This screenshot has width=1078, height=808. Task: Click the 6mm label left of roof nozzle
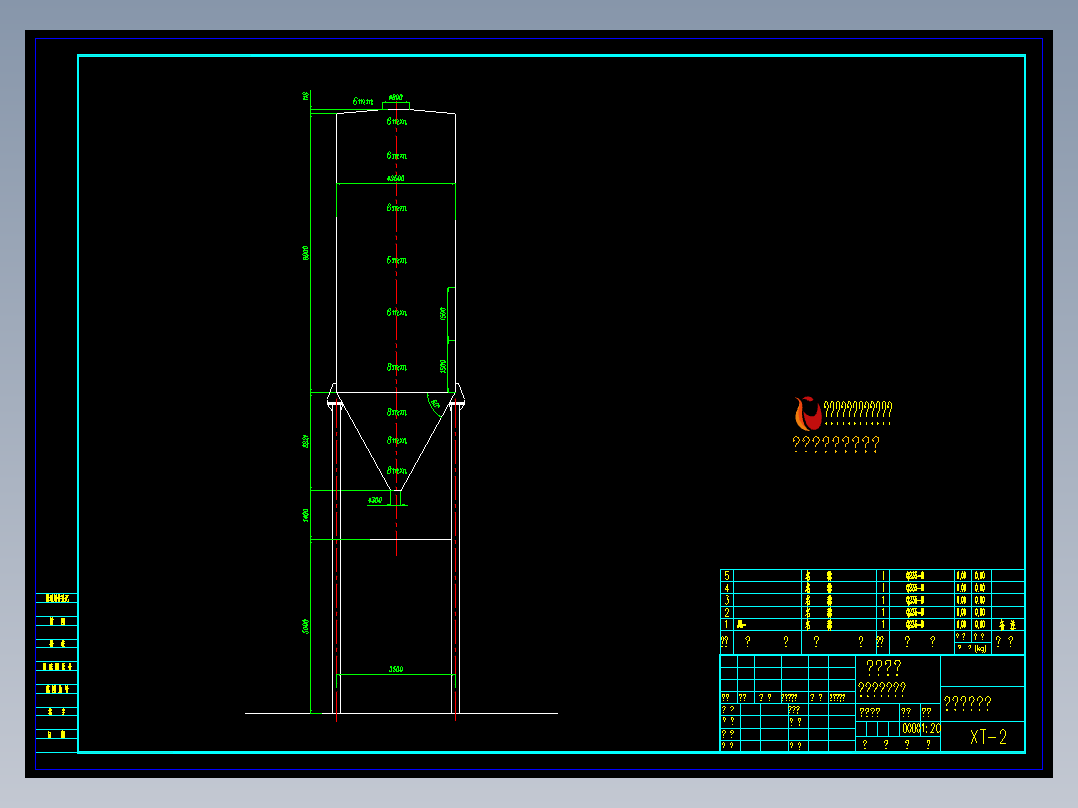[x=363, y=102]
